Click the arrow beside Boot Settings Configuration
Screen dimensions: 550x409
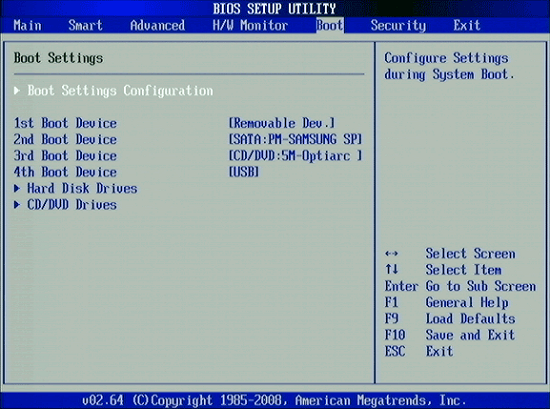17,91
